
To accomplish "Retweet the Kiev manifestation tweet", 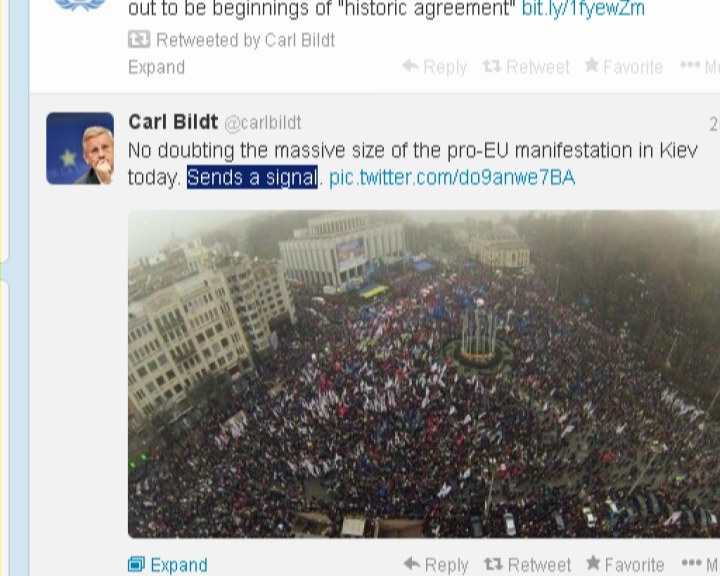I will tap(527, 564).
